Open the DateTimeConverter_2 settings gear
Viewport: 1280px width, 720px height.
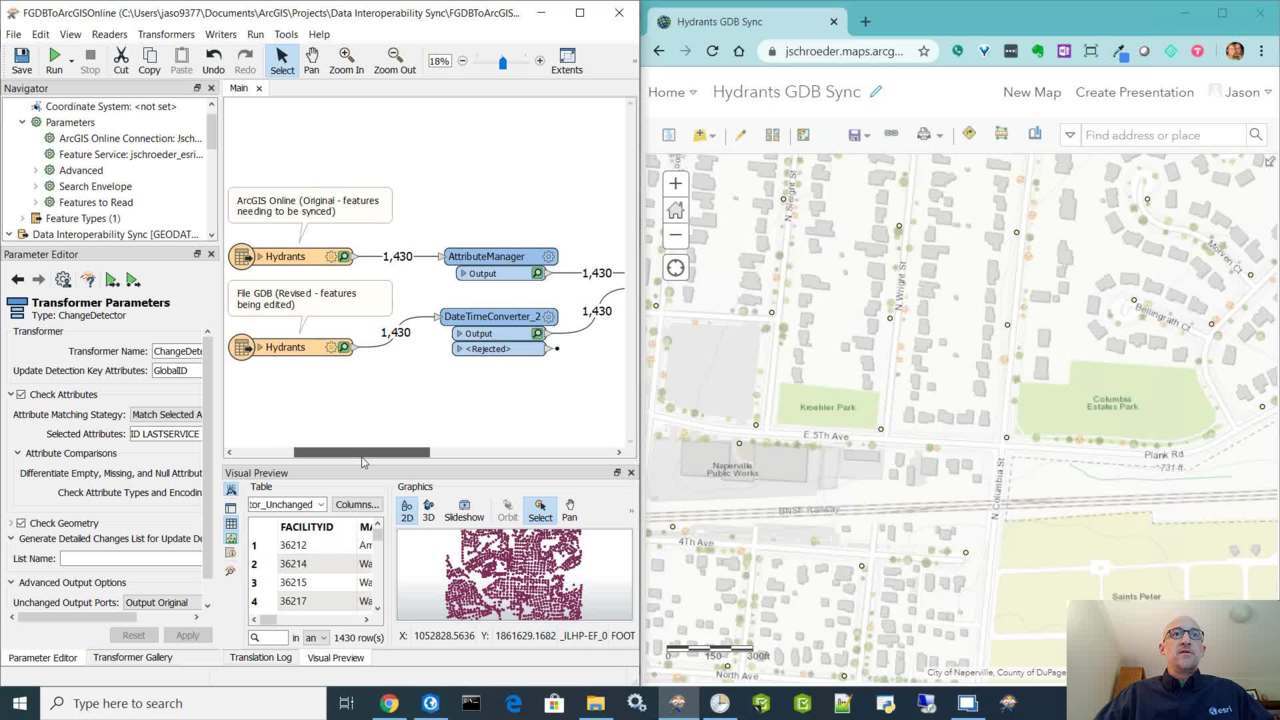click(548, 316)
